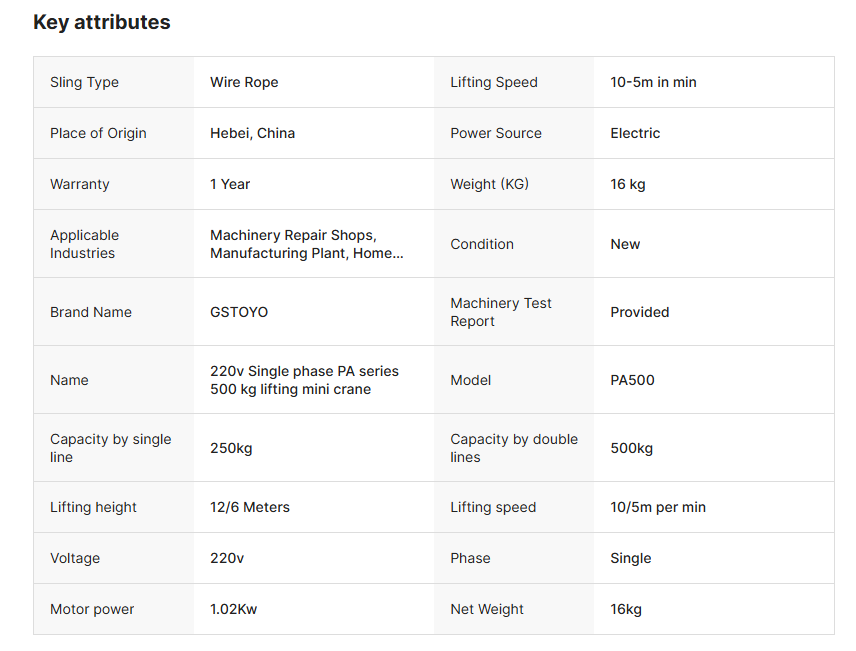Click the 10-5m in min value
This screenshot has height=651, width=856.
click(x=653, y=82)
